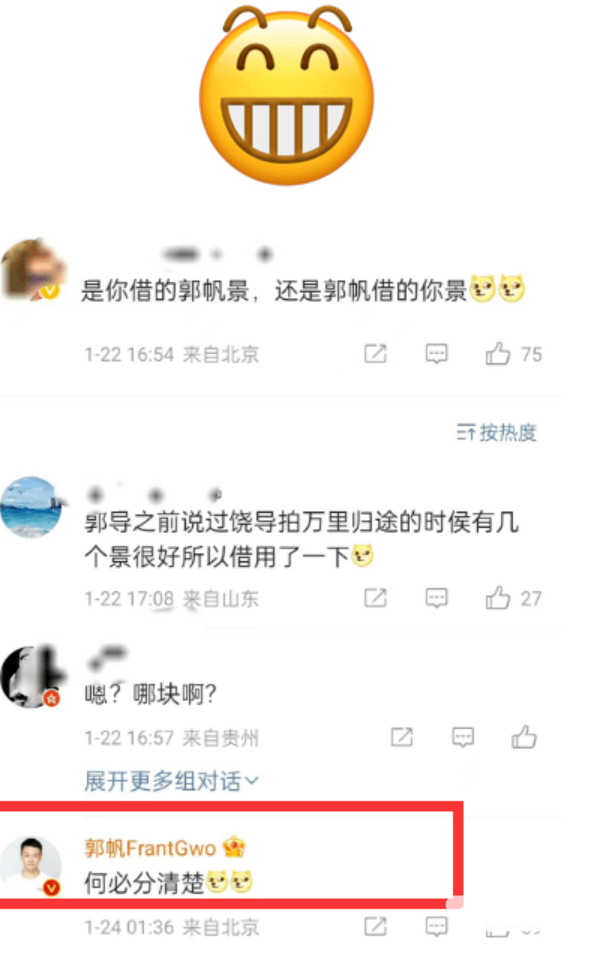Screen dimensions: 591x955
Task: Share the 17:08 Shandong comment
Action: [x=375, y=597]
